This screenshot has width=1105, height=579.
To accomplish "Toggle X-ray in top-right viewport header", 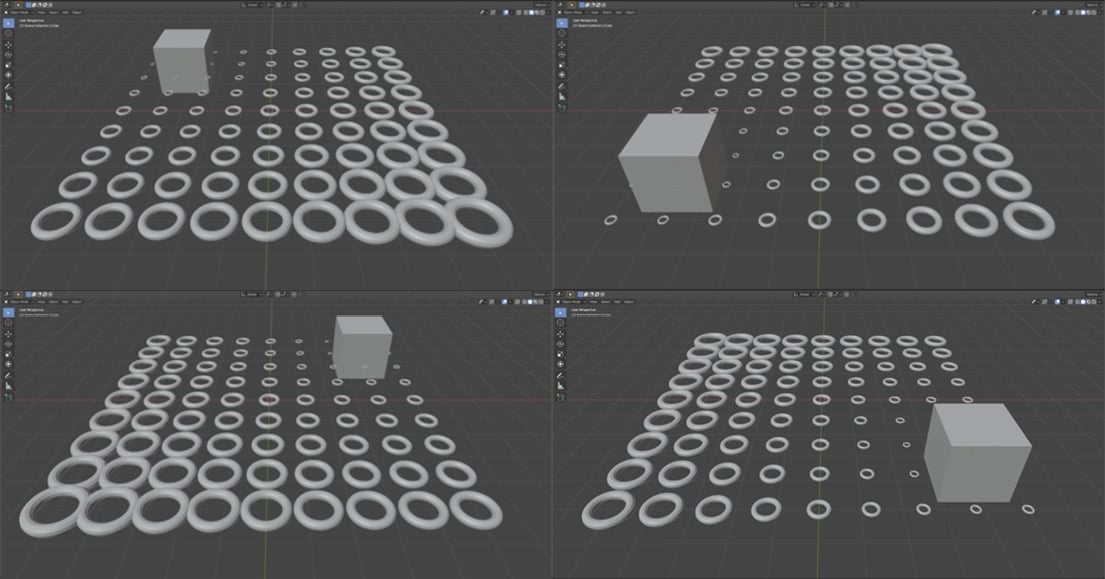I will 1072,12.
